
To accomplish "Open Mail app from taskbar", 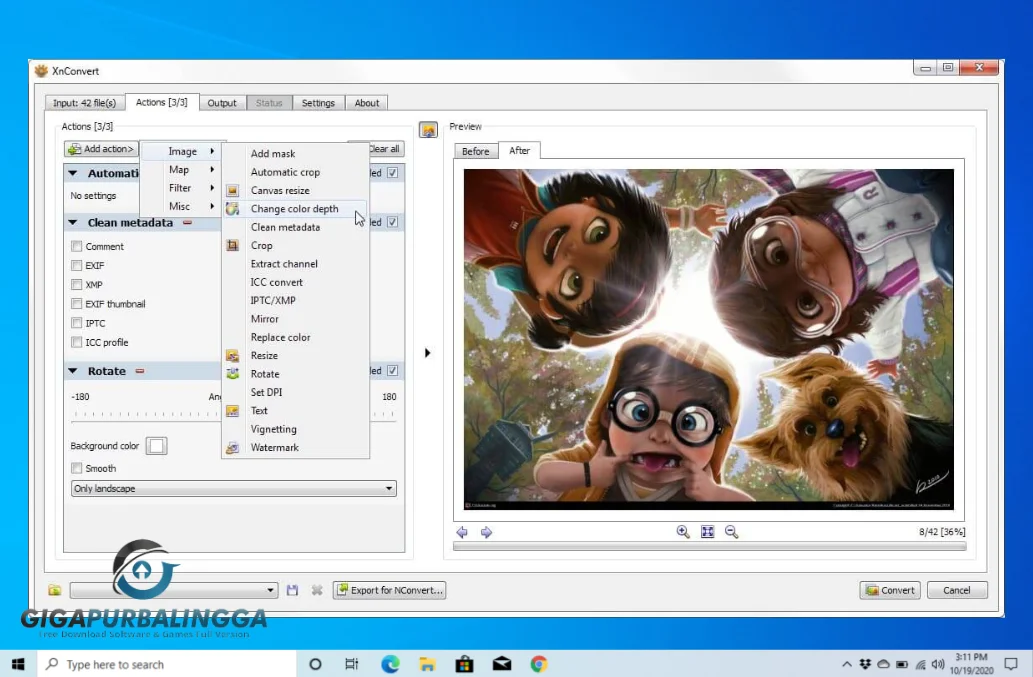I will 502,664.
